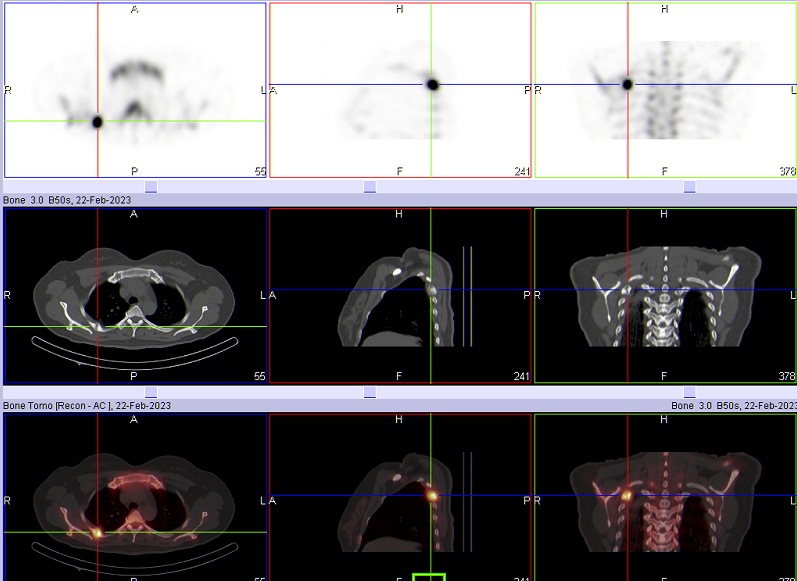Click hot spot in sagittal SPECT view
The height and width of the screenshot is (581, 797).
(x=432, y=85)
